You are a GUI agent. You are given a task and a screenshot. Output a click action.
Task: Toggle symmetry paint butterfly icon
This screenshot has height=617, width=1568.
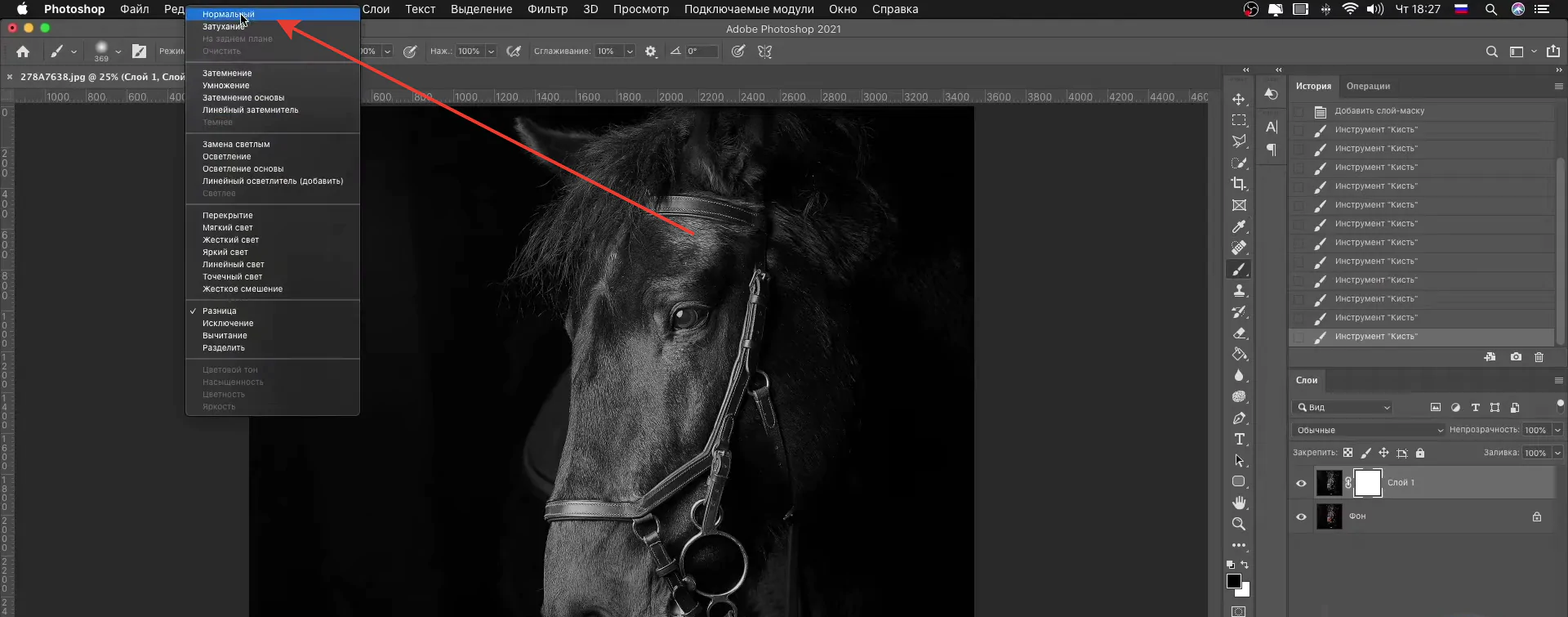(x=764, y=51)
